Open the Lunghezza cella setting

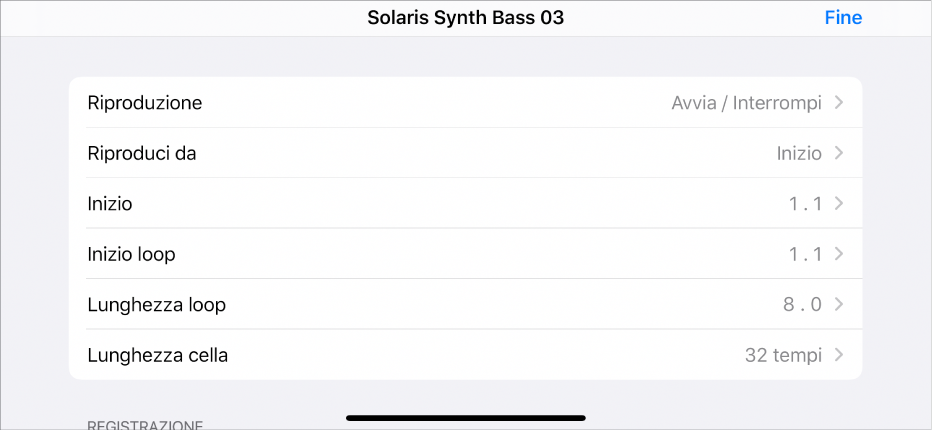coord(158,355)
